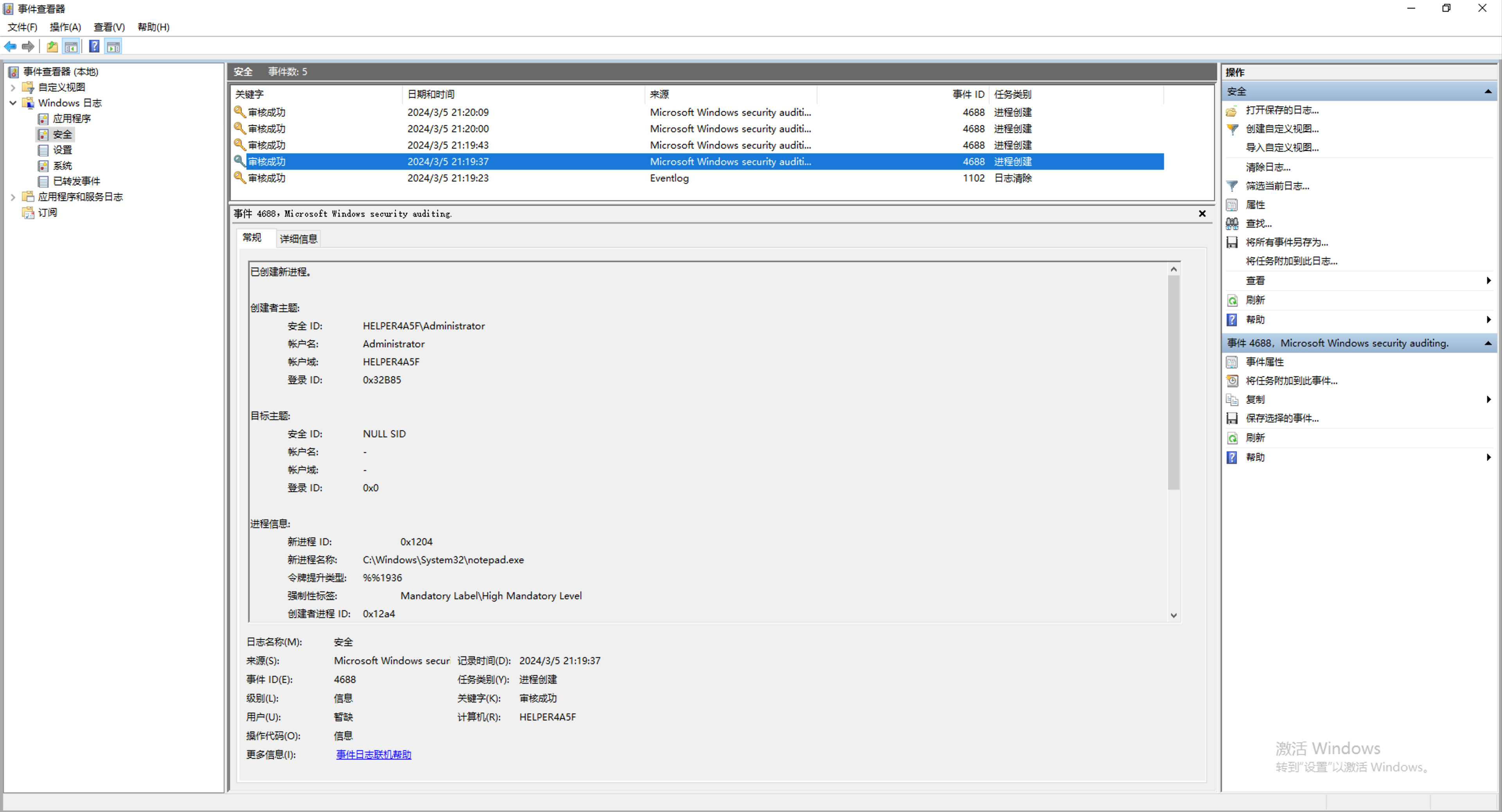The image size is (1502, 812).
Task: Click the back arrow toolbar icon
Action: [11, 47]
